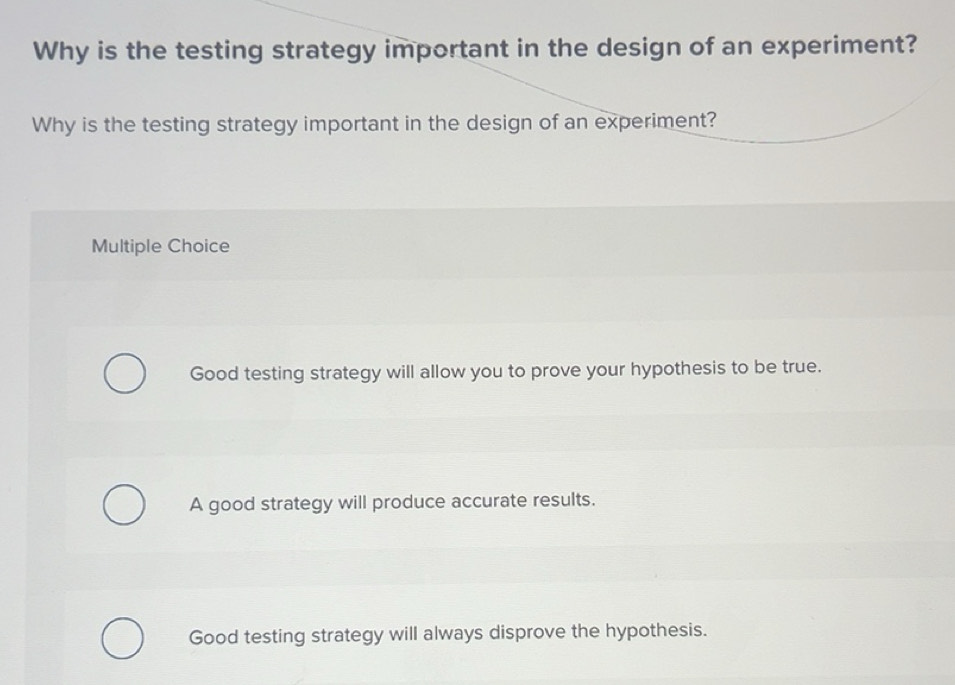Click the empty circle beside the middle answer
955x685 pixels.
coord(124,504)
